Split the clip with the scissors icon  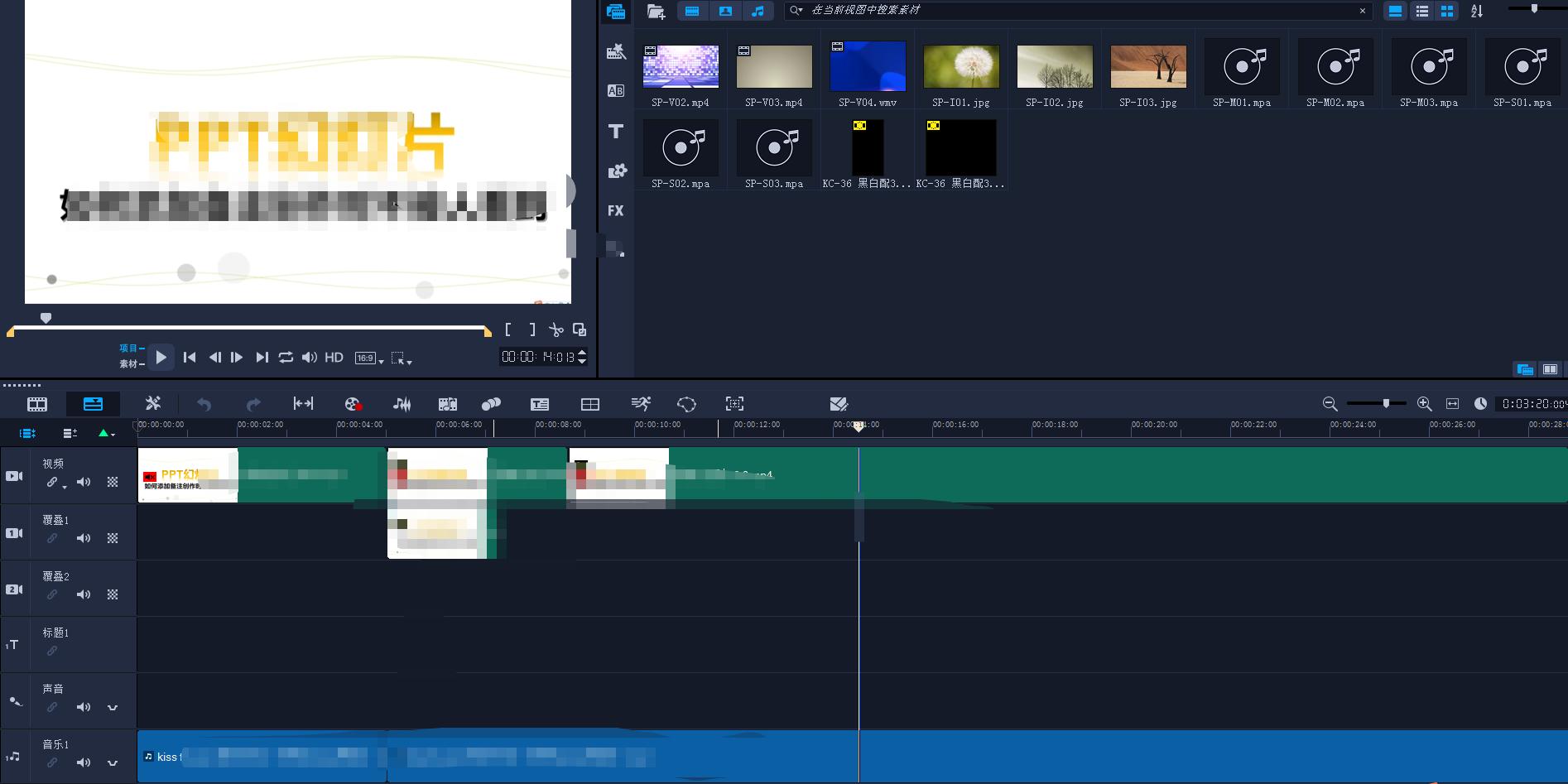pyautogui.click(x=556, y=329)
